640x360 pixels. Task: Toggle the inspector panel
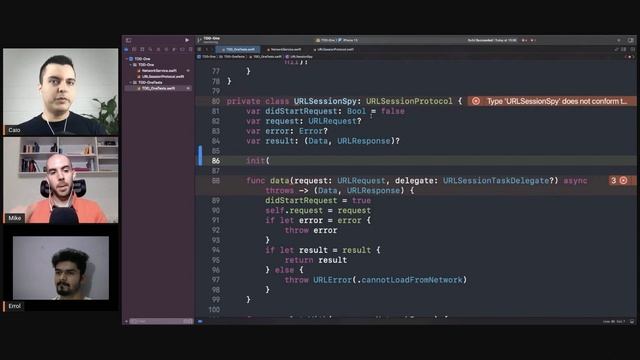coord(631,40)
